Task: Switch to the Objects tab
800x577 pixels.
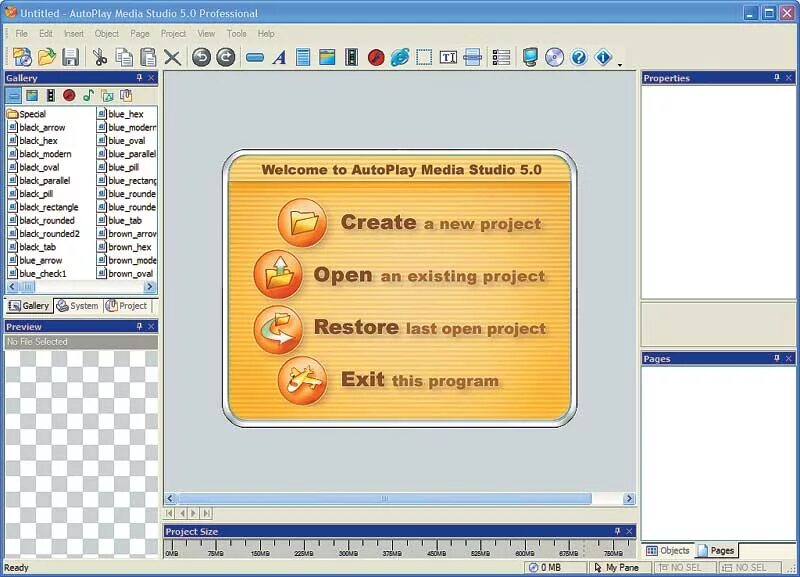Action: pos(668,550)
